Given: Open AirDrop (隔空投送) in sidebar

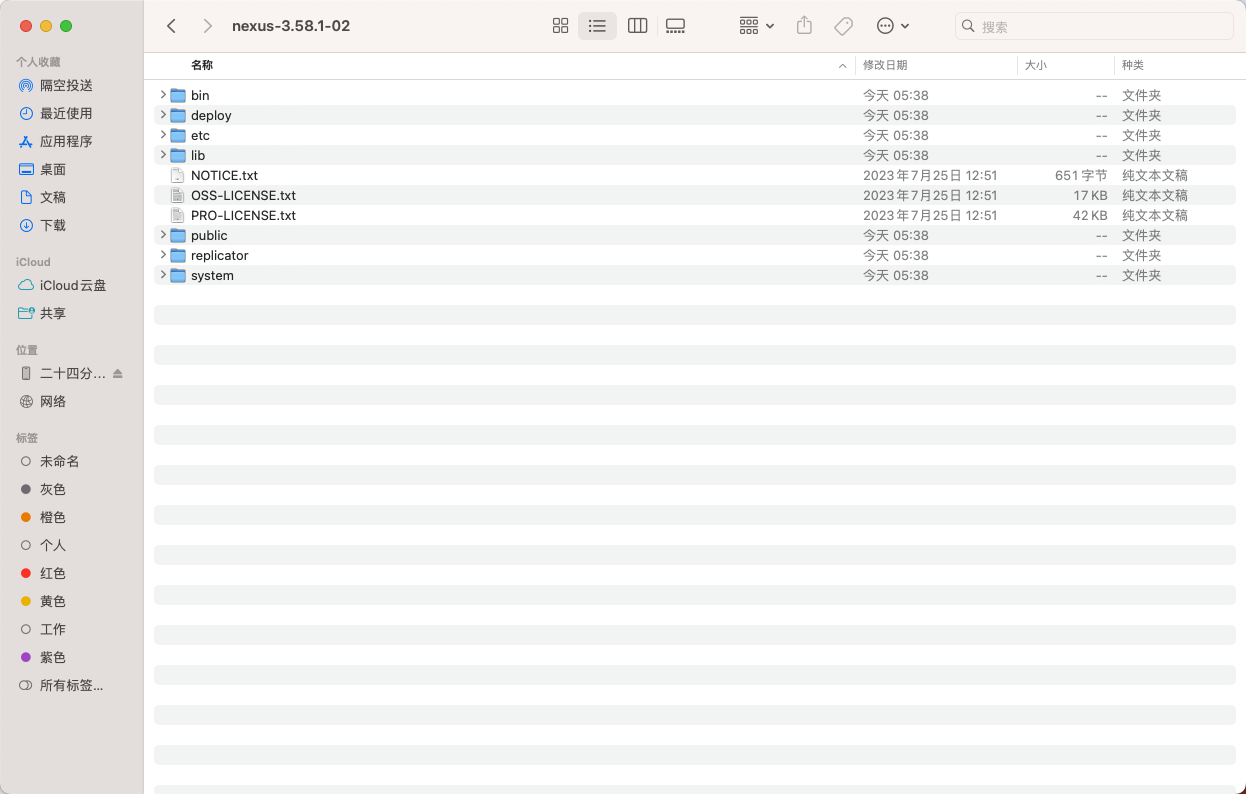Looking at the screenshot, I should tap(66, 86).
